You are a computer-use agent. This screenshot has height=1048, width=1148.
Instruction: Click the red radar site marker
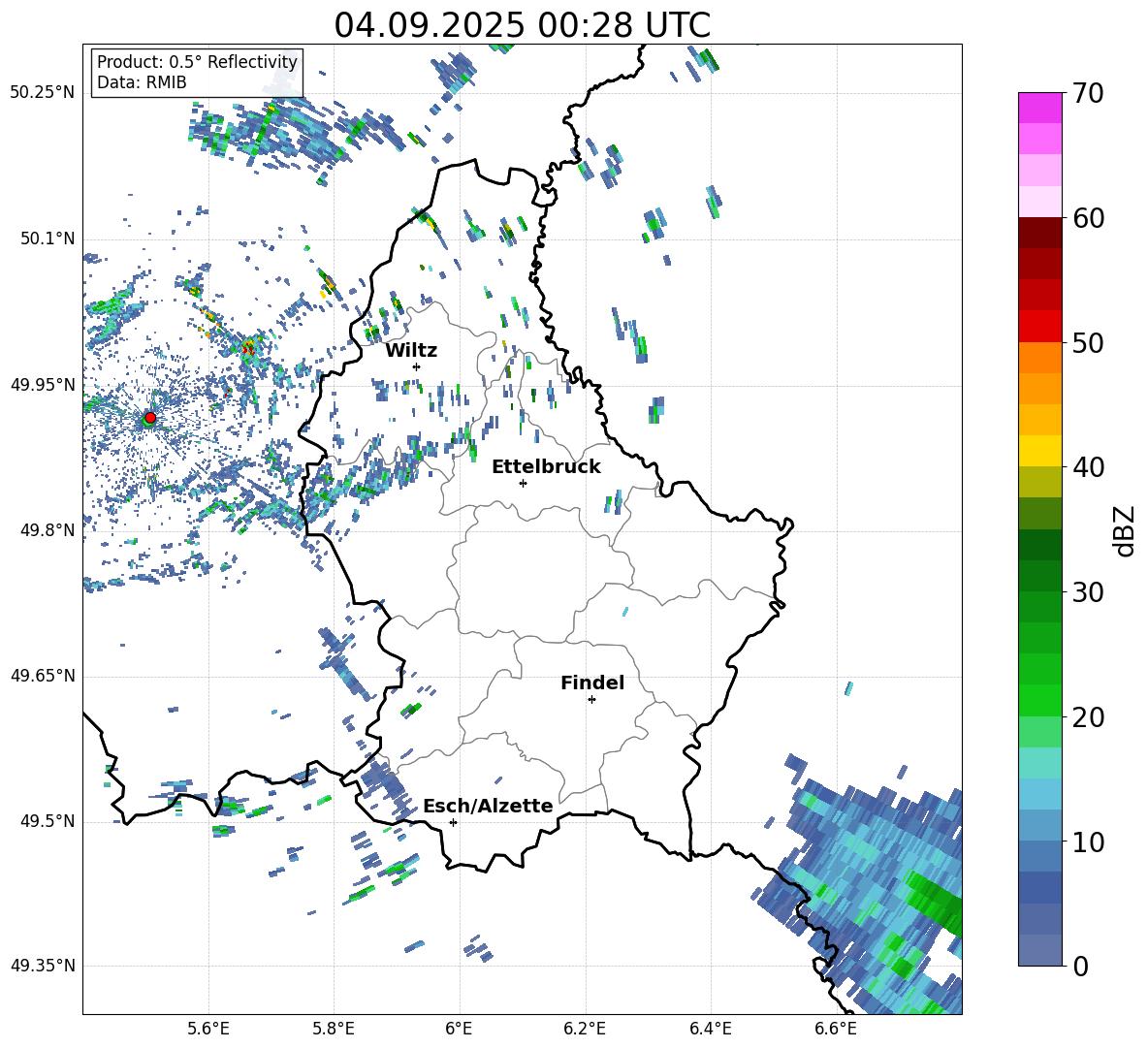(150, 417)
